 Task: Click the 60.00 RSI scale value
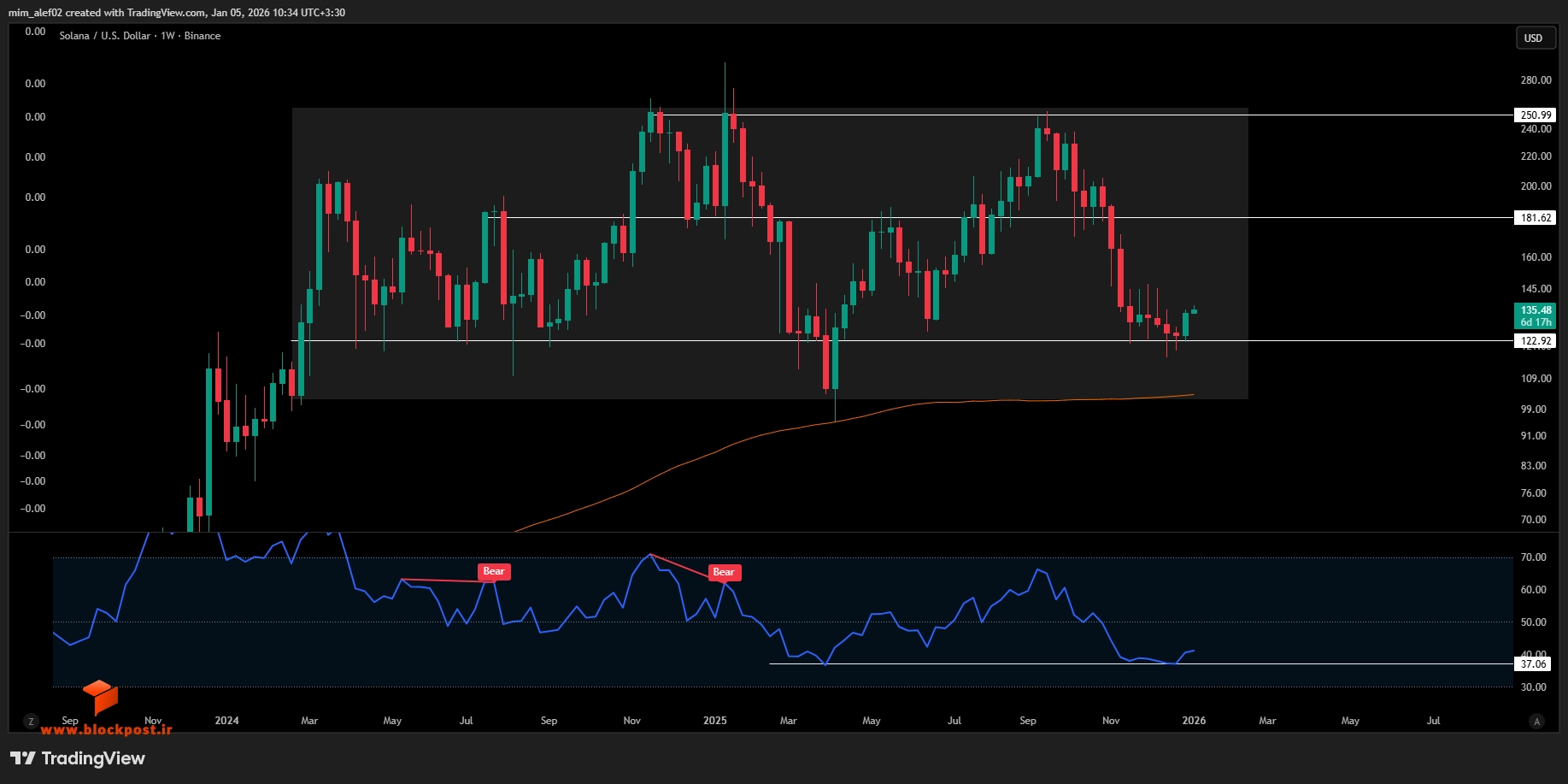click(x=1533, y=590)
